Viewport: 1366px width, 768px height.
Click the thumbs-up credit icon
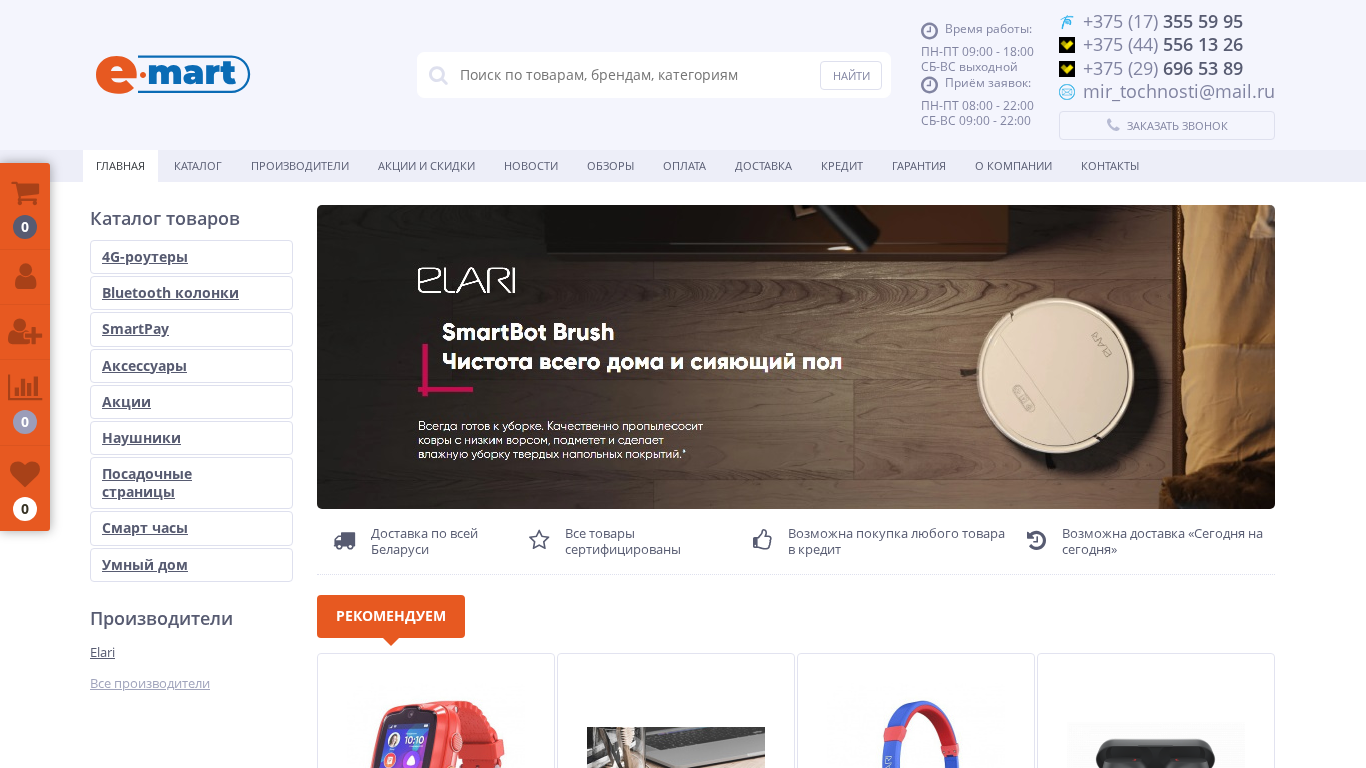coord(762,540)
